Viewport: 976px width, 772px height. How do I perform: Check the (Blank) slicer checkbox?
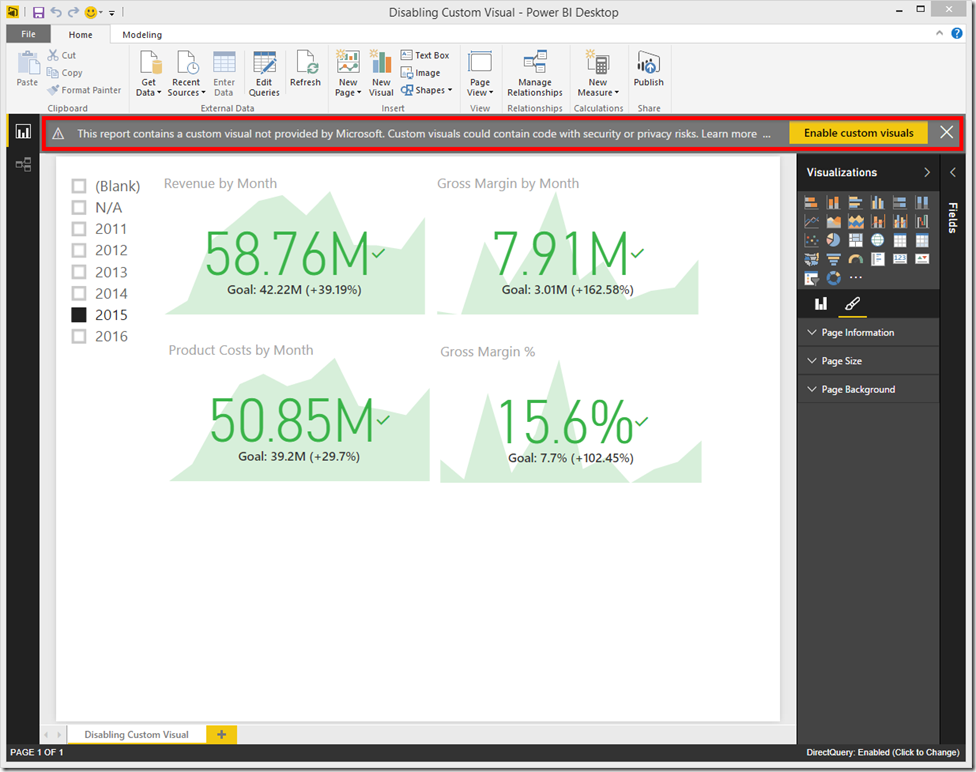coord(79,186)
